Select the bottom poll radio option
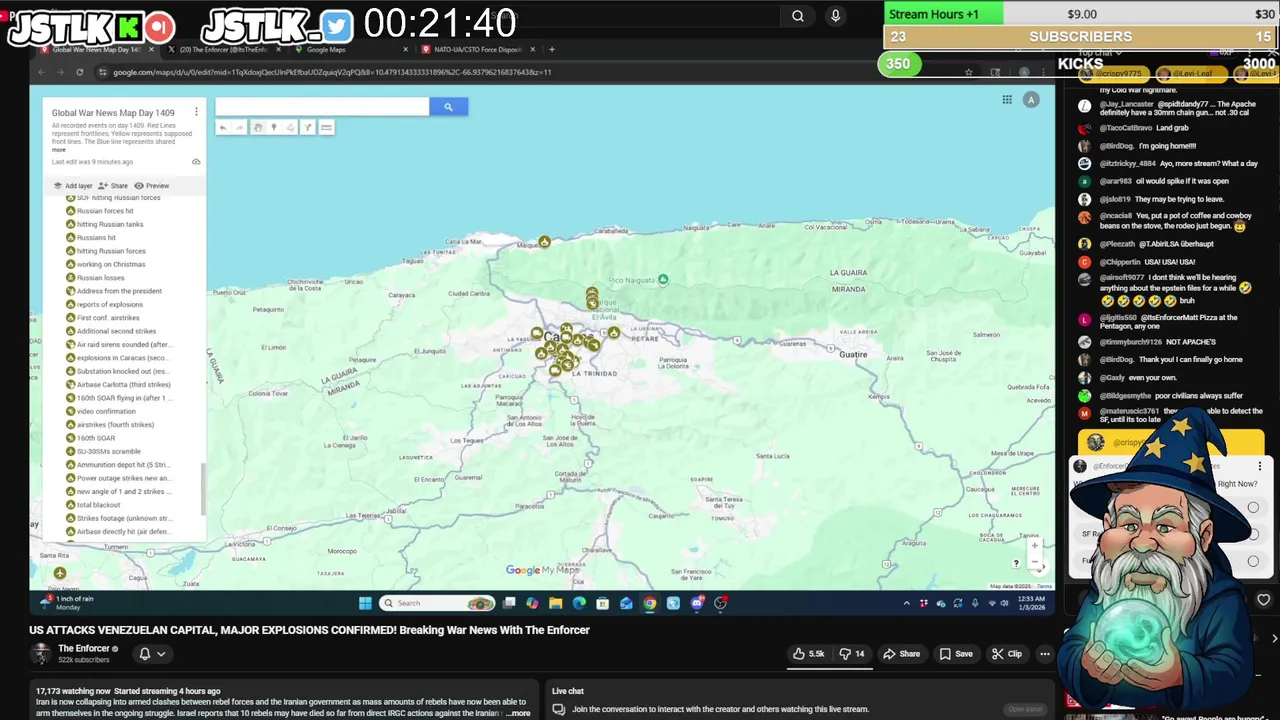 1253,561
